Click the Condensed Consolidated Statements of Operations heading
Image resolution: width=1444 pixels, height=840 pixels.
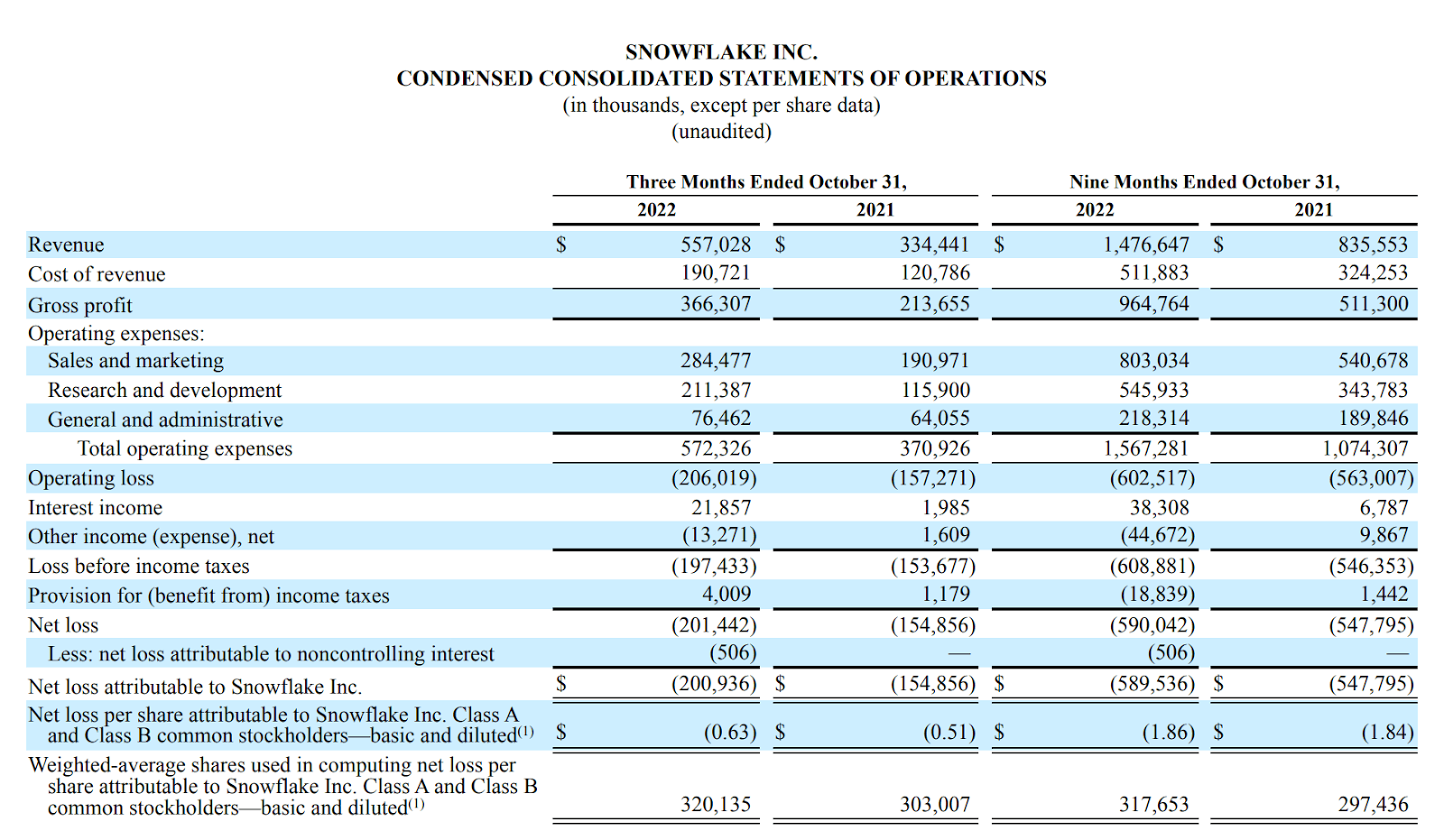coord(721,78)
